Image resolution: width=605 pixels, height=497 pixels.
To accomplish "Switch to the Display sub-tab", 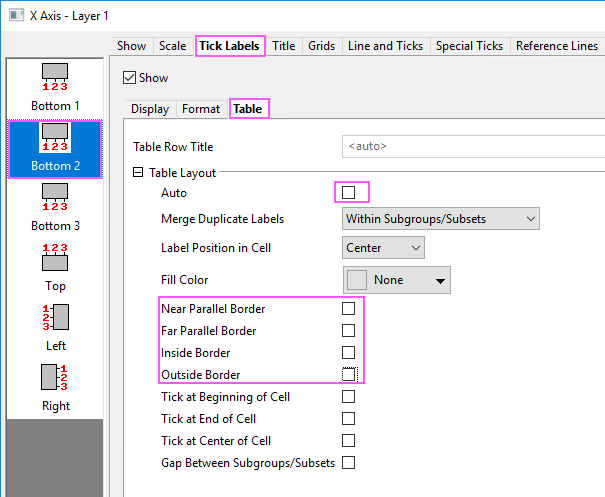I will point(150,109).
